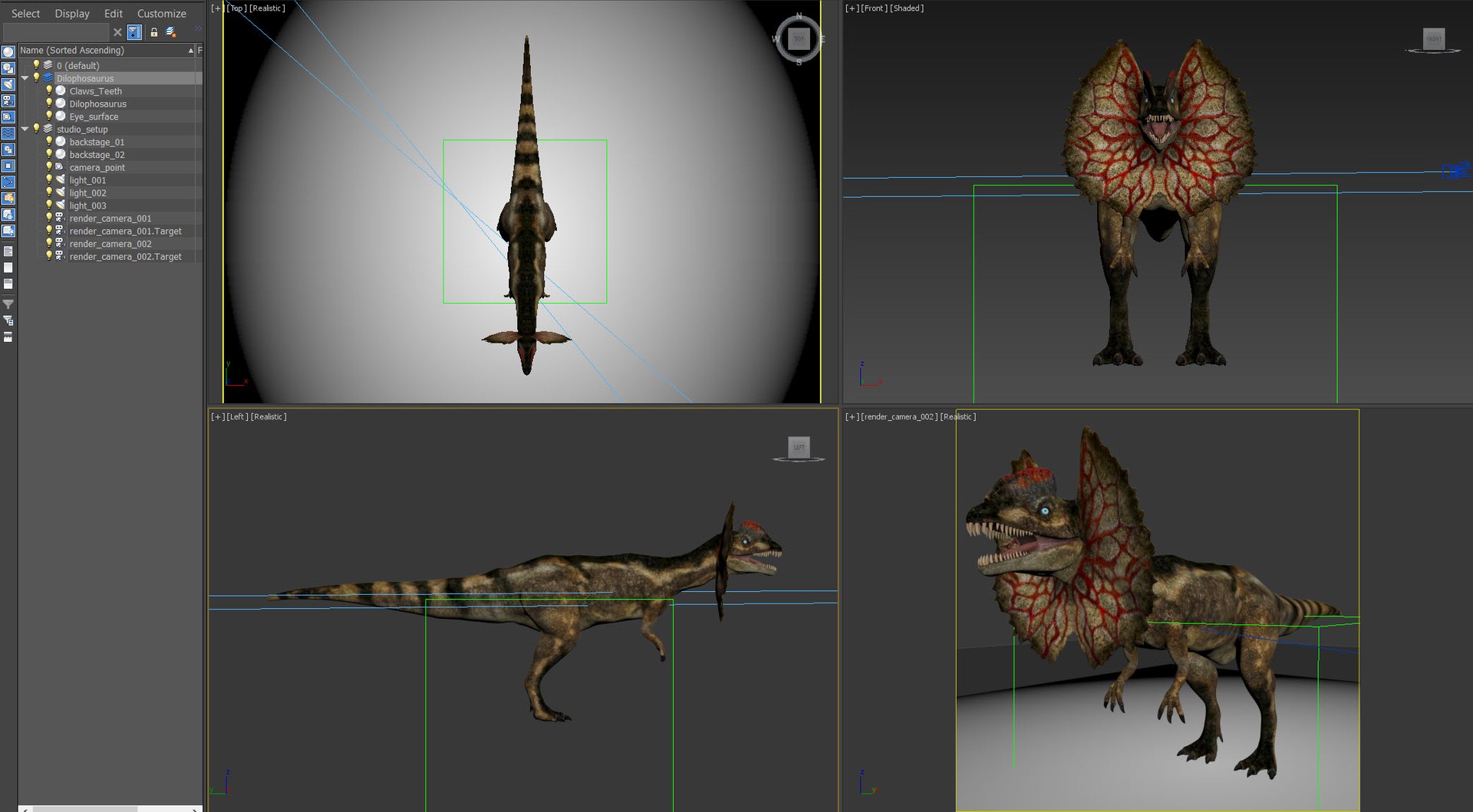Toggle the Display Groups filter icon

tap(8, 150)
